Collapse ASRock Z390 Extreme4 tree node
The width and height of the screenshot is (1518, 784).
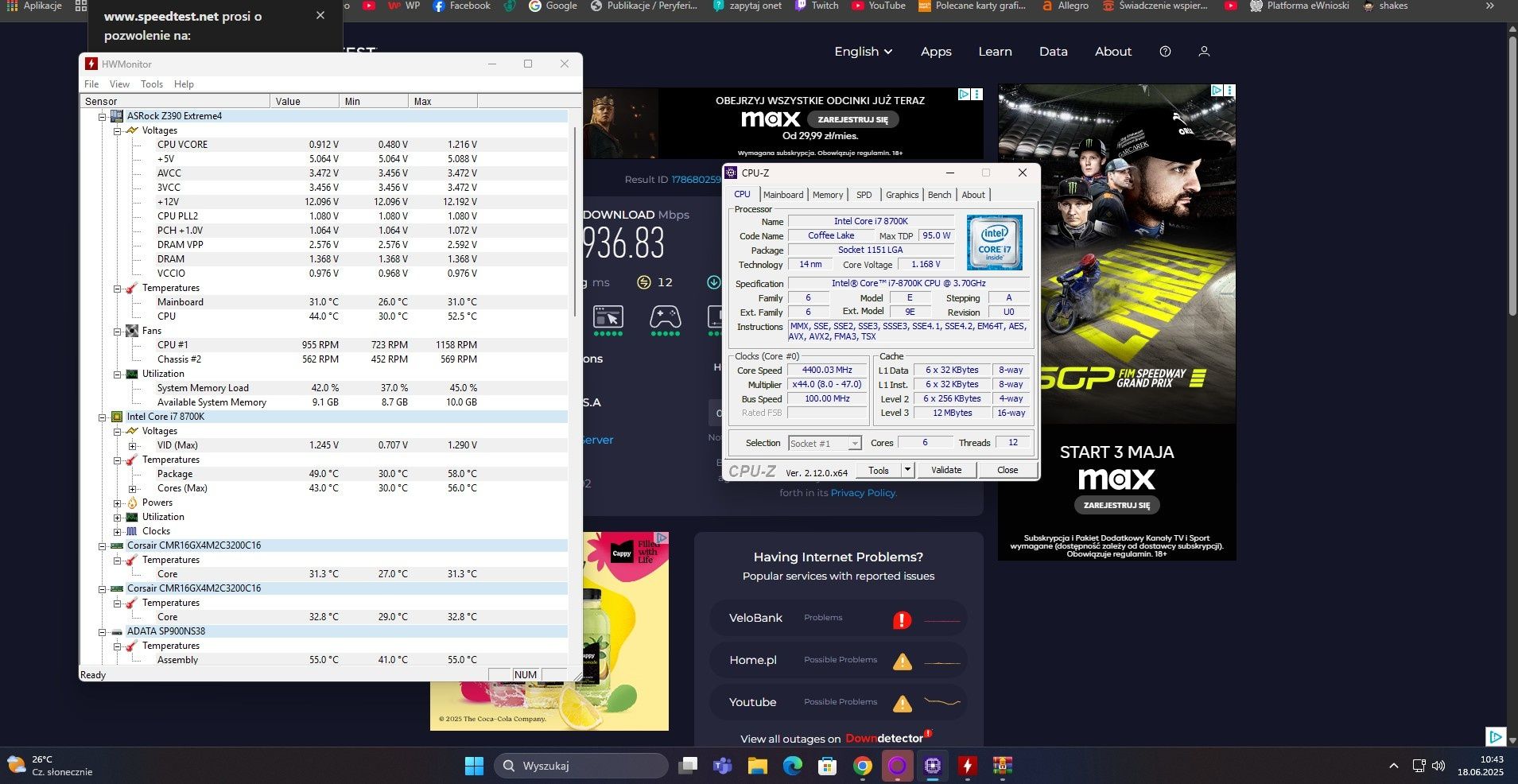102,116
